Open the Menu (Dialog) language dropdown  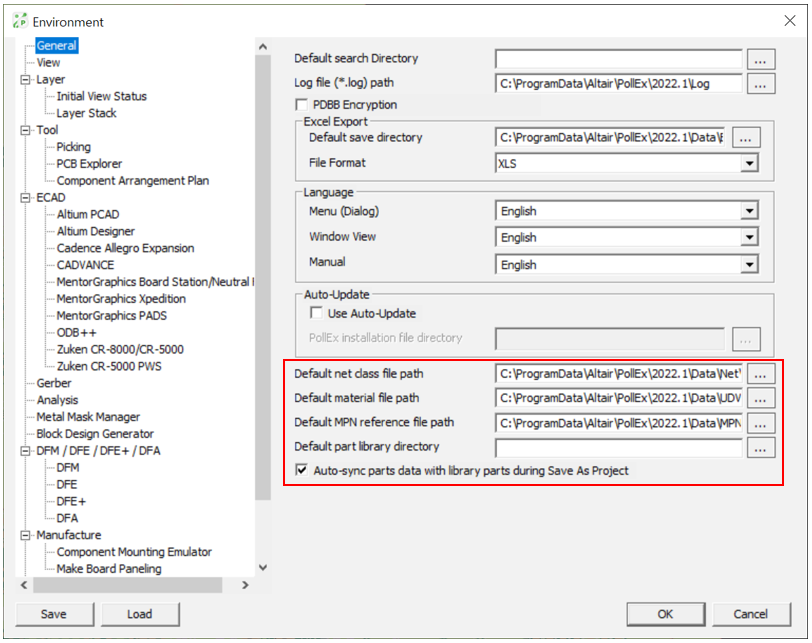click(x=748, y=211)
